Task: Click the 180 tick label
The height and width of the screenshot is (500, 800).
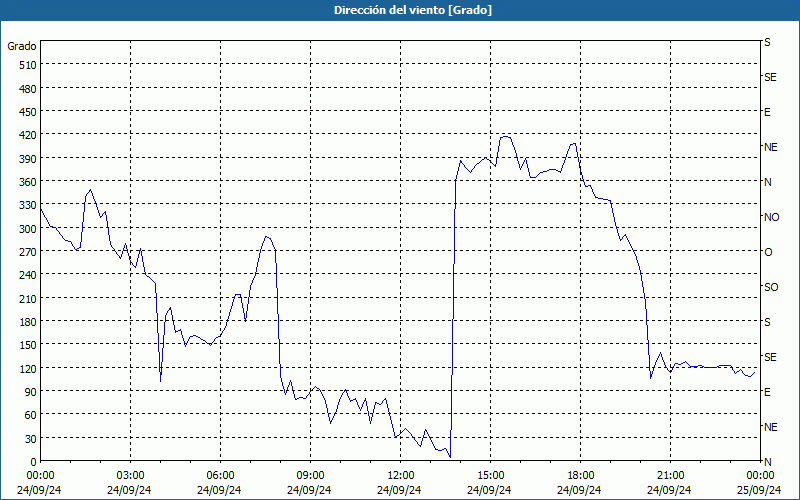Action: pos(28,322)
